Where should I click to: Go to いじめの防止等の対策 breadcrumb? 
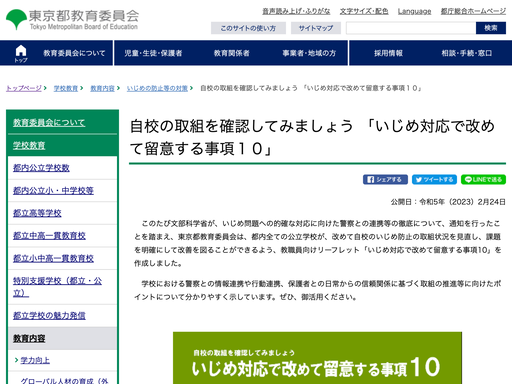click(x=157, y=88)
